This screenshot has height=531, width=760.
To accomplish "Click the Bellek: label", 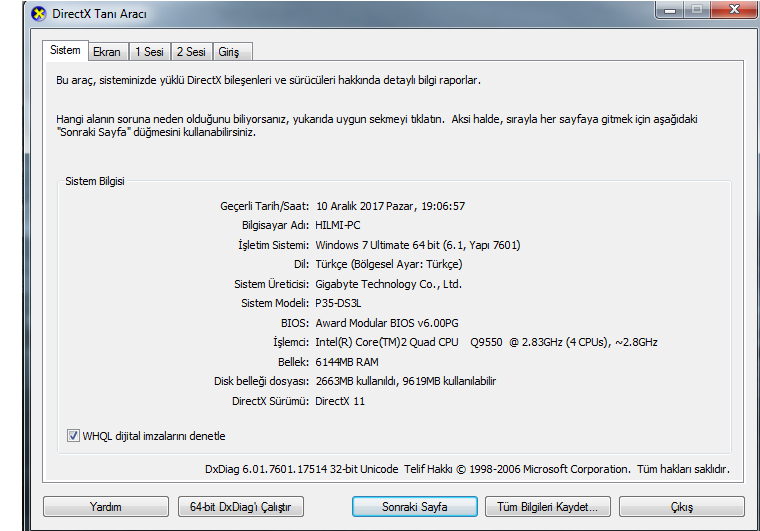I will tap(293, 362).
